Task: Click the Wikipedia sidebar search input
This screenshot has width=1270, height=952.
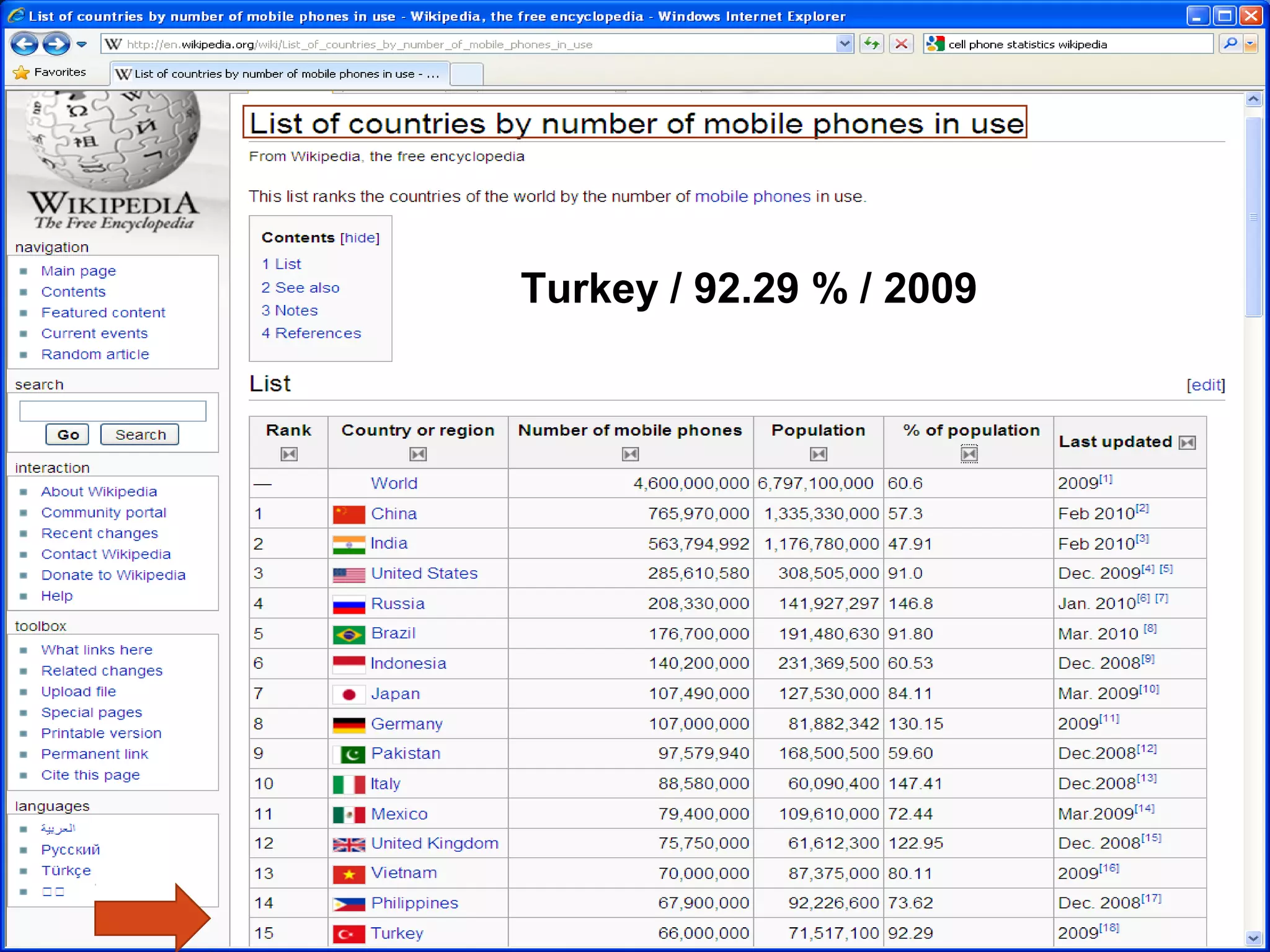Action: pyautogui.click(x=113, y=411)
